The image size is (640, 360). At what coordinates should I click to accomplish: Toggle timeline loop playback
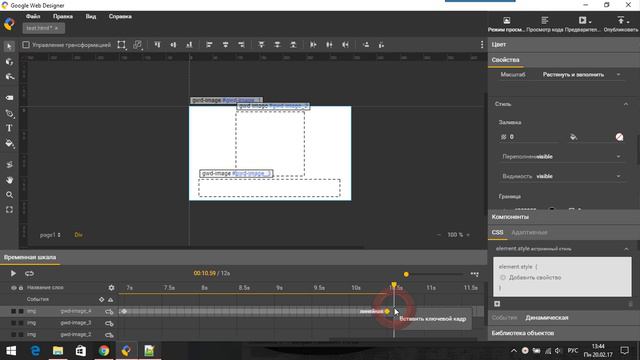(29, 273)
